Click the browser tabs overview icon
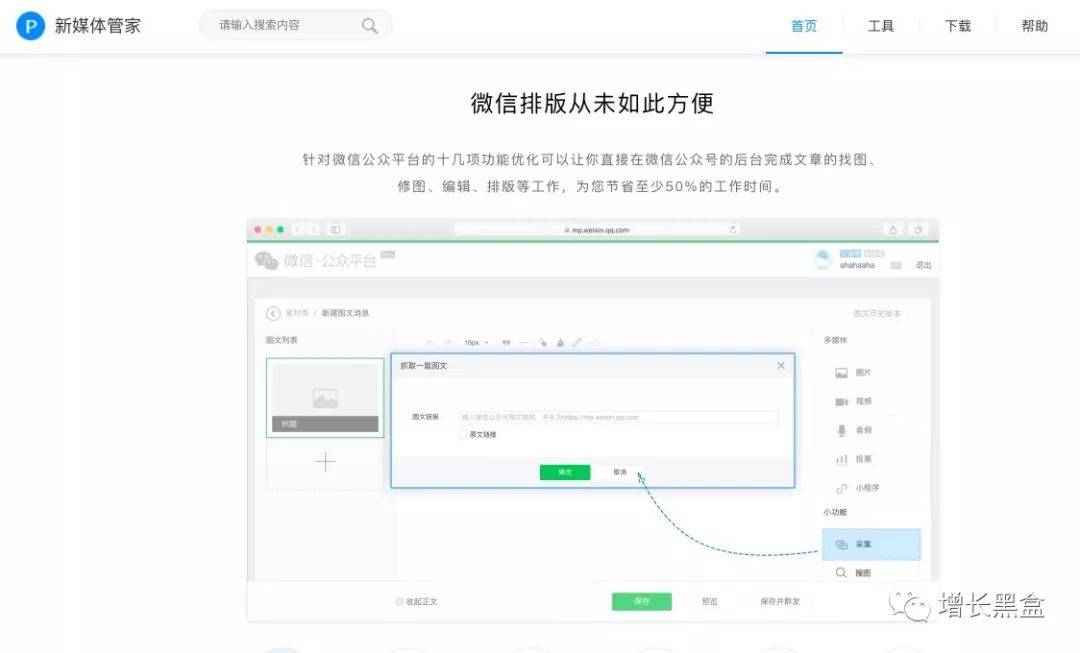Image resolution: width=1080 pixels, height=653 pixels. [918, 229]
